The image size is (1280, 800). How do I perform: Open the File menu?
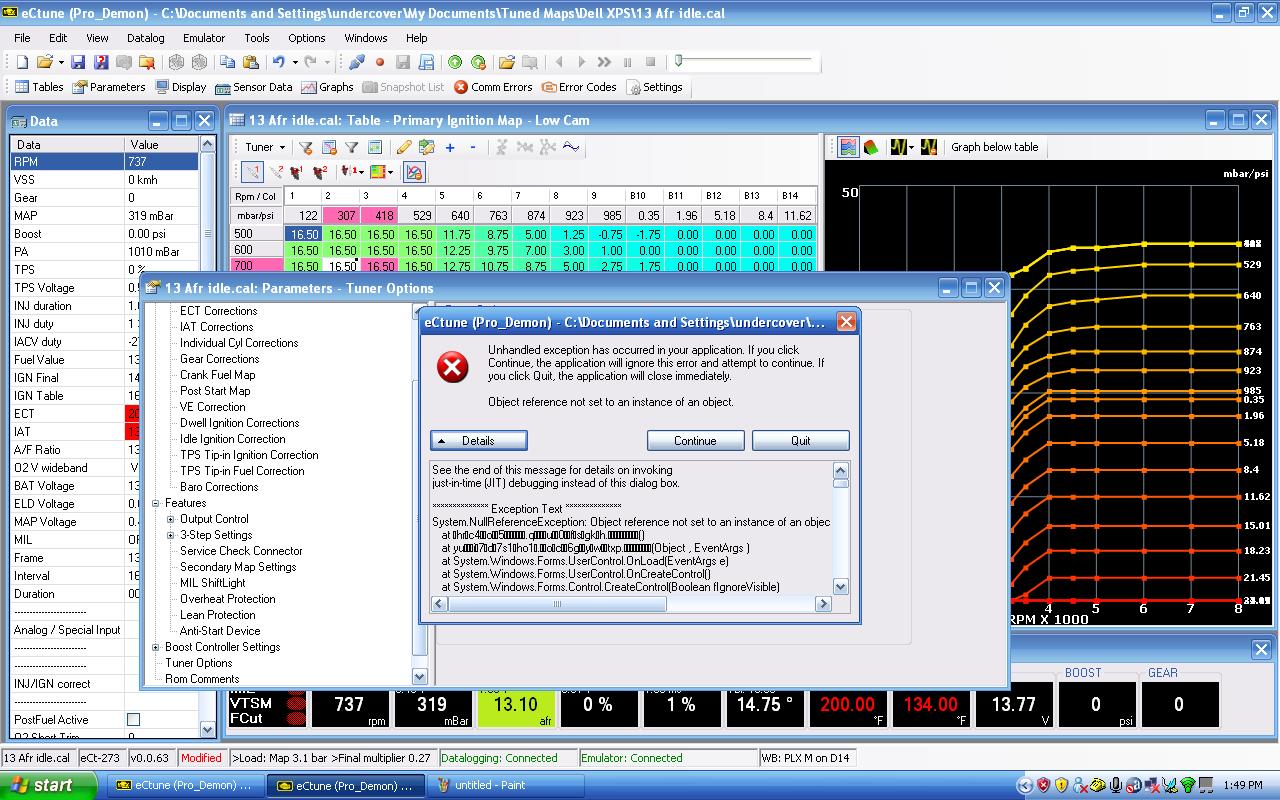(x=22, y=38)
